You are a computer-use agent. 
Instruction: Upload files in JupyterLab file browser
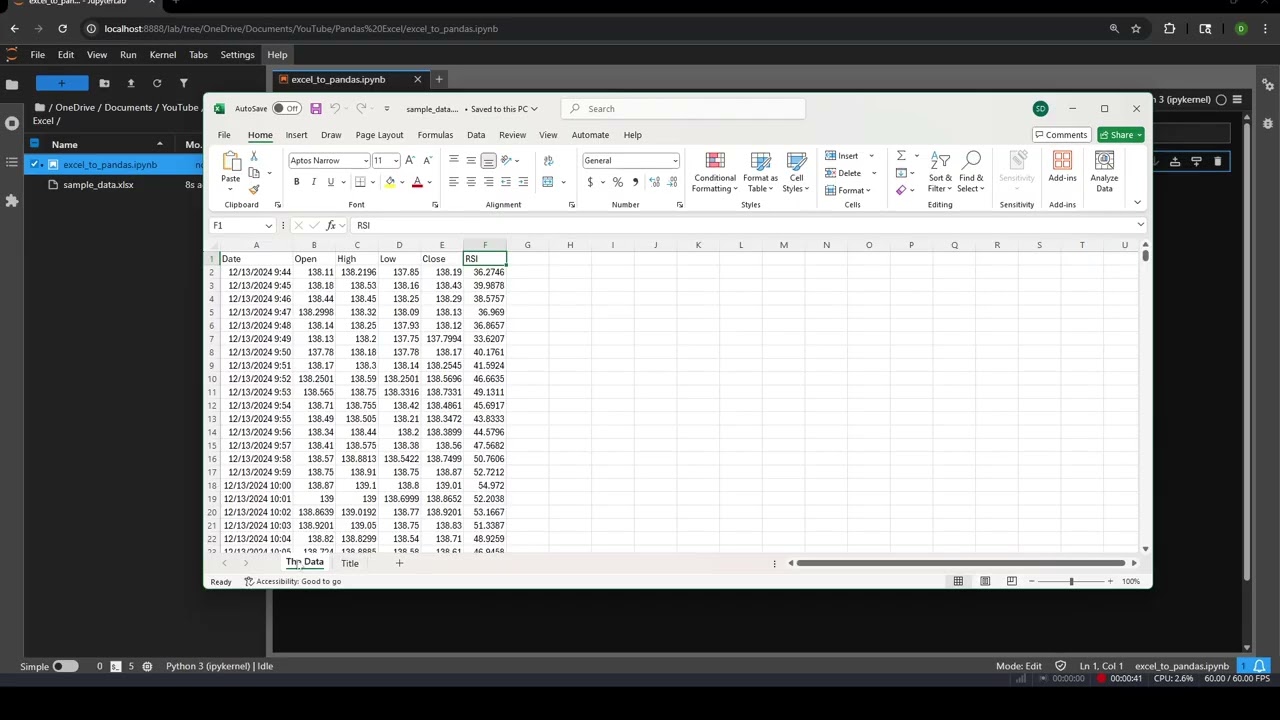tap(130, 83)
